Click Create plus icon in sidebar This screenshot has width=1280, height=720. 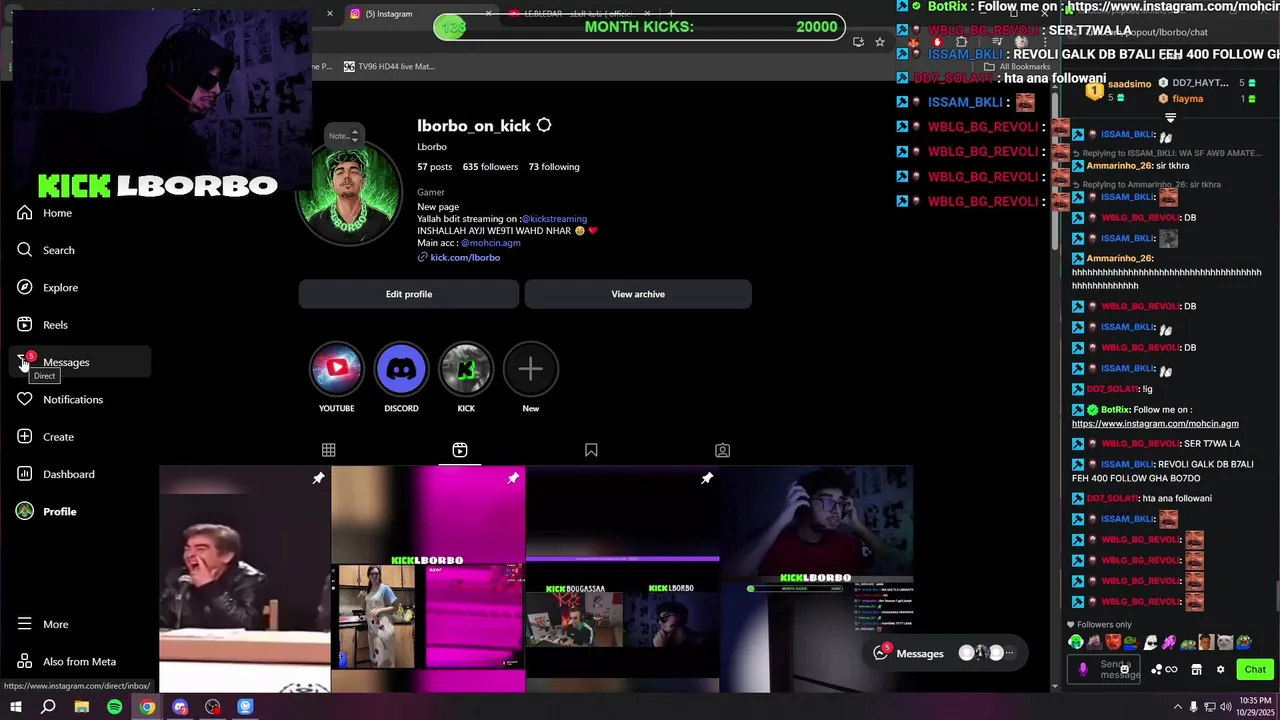(x=25, y=437)
